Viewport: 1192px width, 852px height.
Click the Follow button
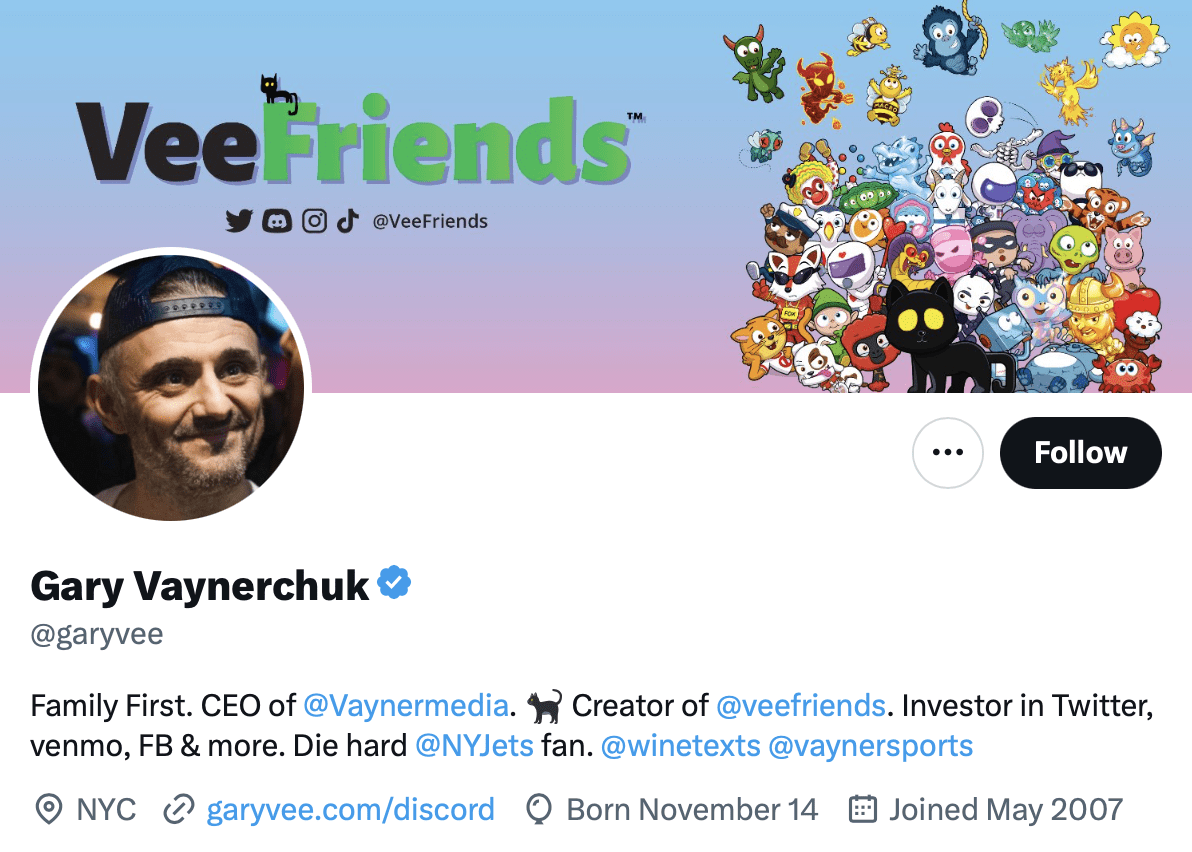pyautogui.click(x=1080, y=453)
